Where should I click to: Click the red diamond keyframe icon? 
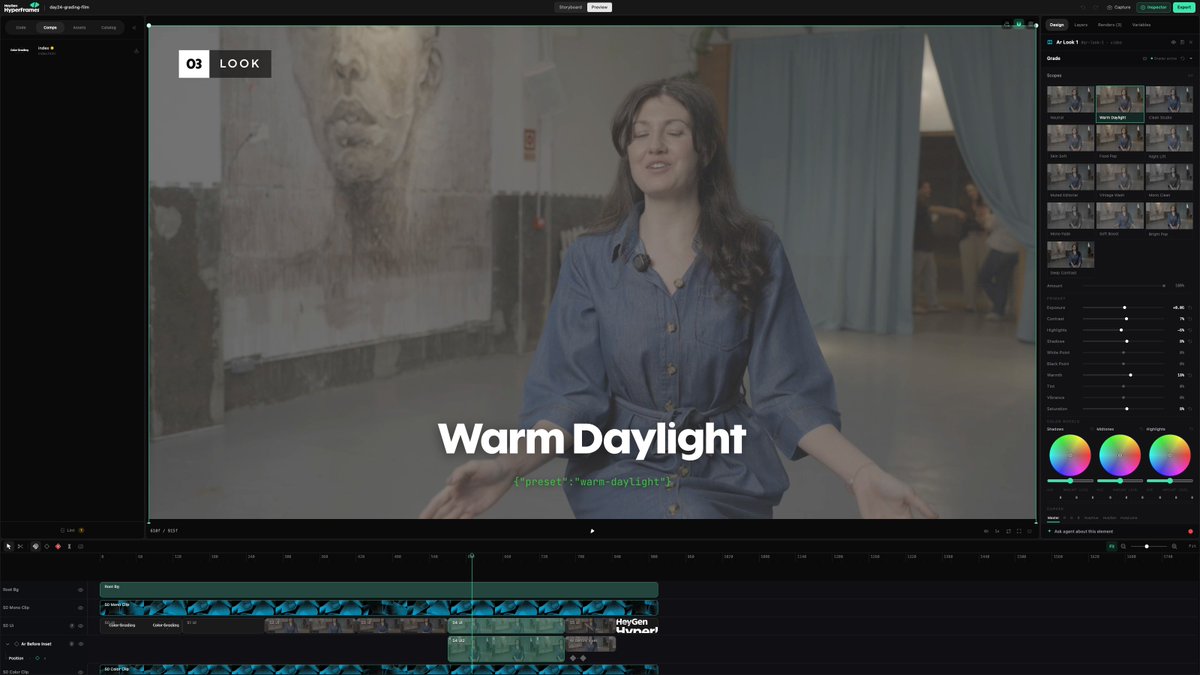(x=58, y=546)
